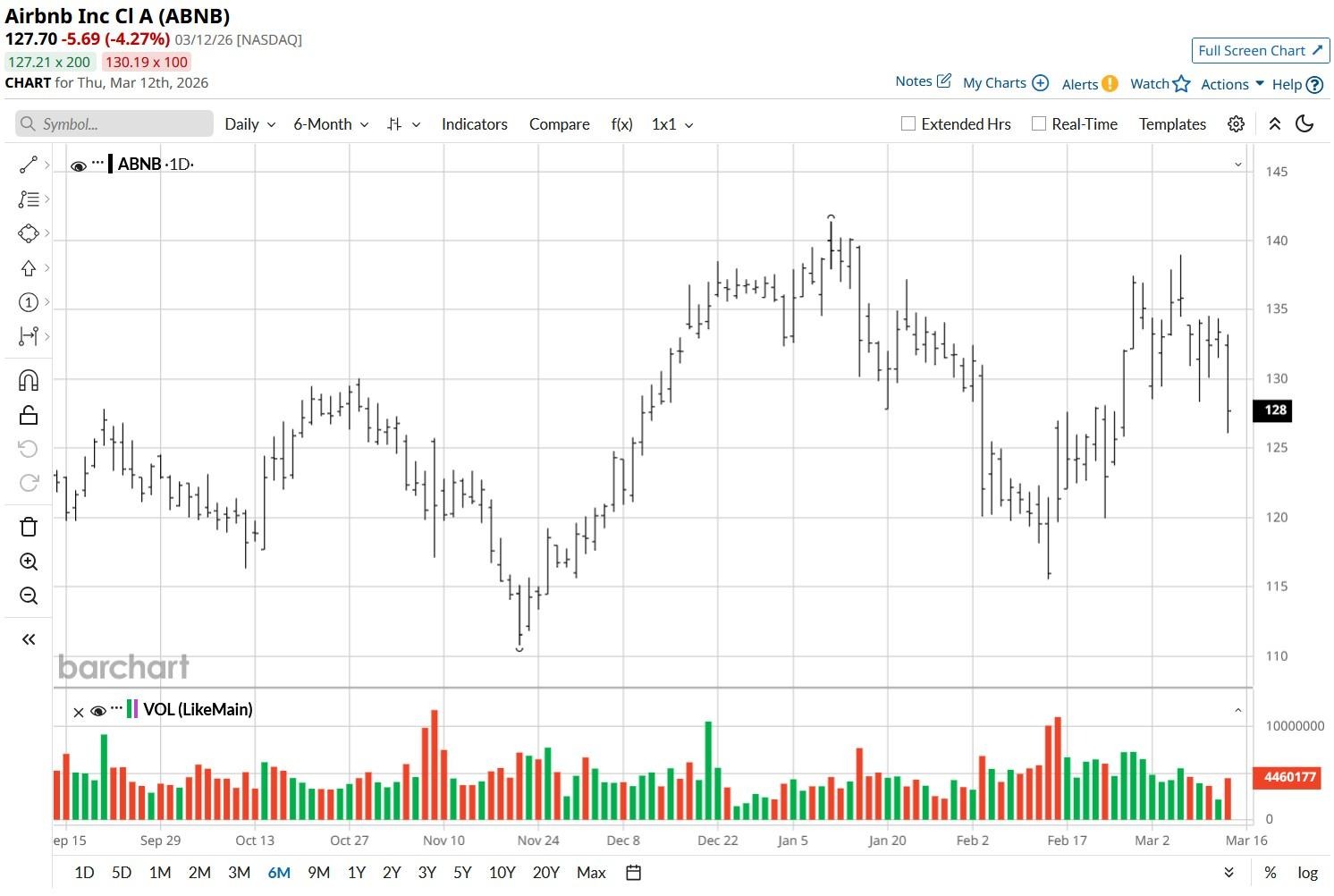Expand the trend line tool options arrow
Screen dimensions: 1334x896
46,165
